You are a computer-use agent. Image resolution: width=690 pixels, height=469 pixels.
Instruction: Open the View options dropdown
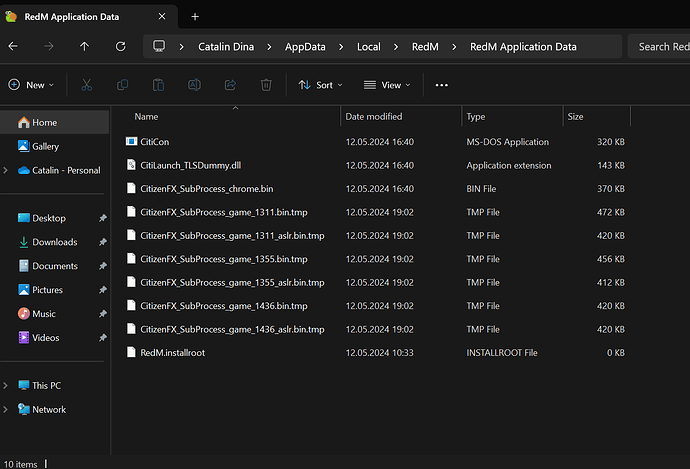387,85
